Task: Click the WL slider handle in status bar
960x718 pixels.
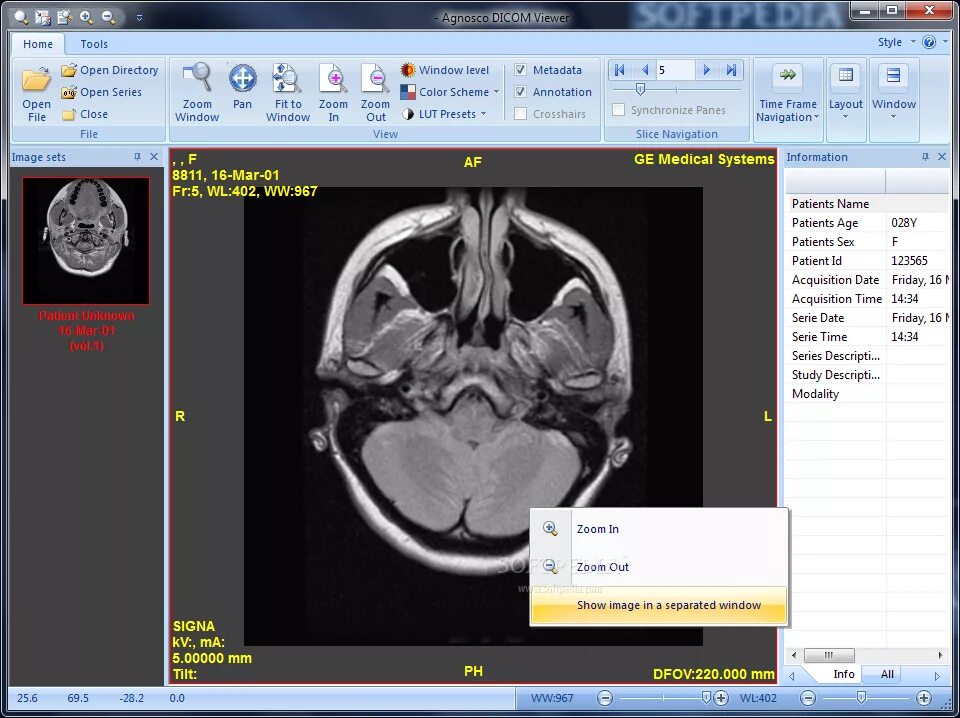Action: [x=861, y=697]
